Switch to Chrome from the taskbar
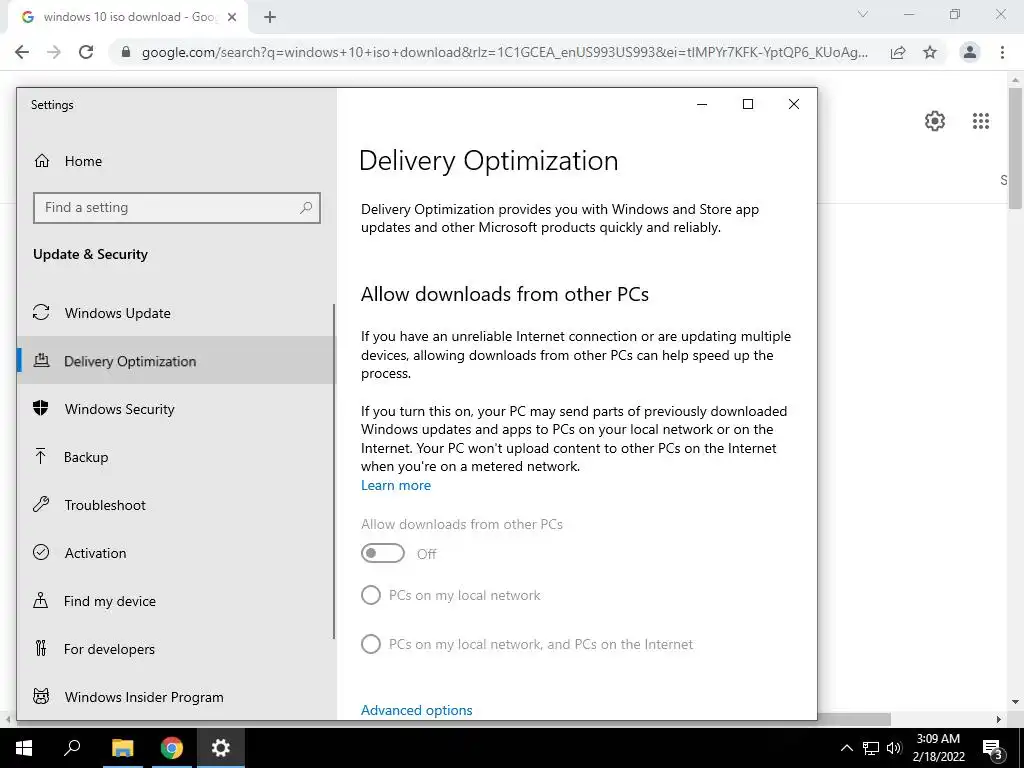Image resolution: width=1024 pixels, height=768 pixels. coord(172,748)
